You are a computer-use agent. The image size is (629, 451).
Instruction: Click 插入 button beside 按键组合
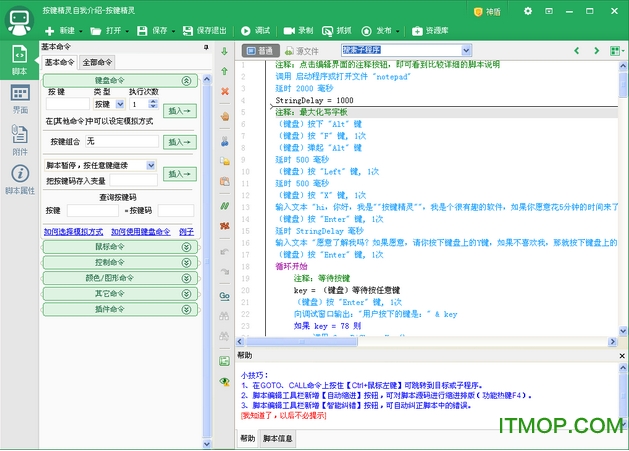(x=179, y=142)
